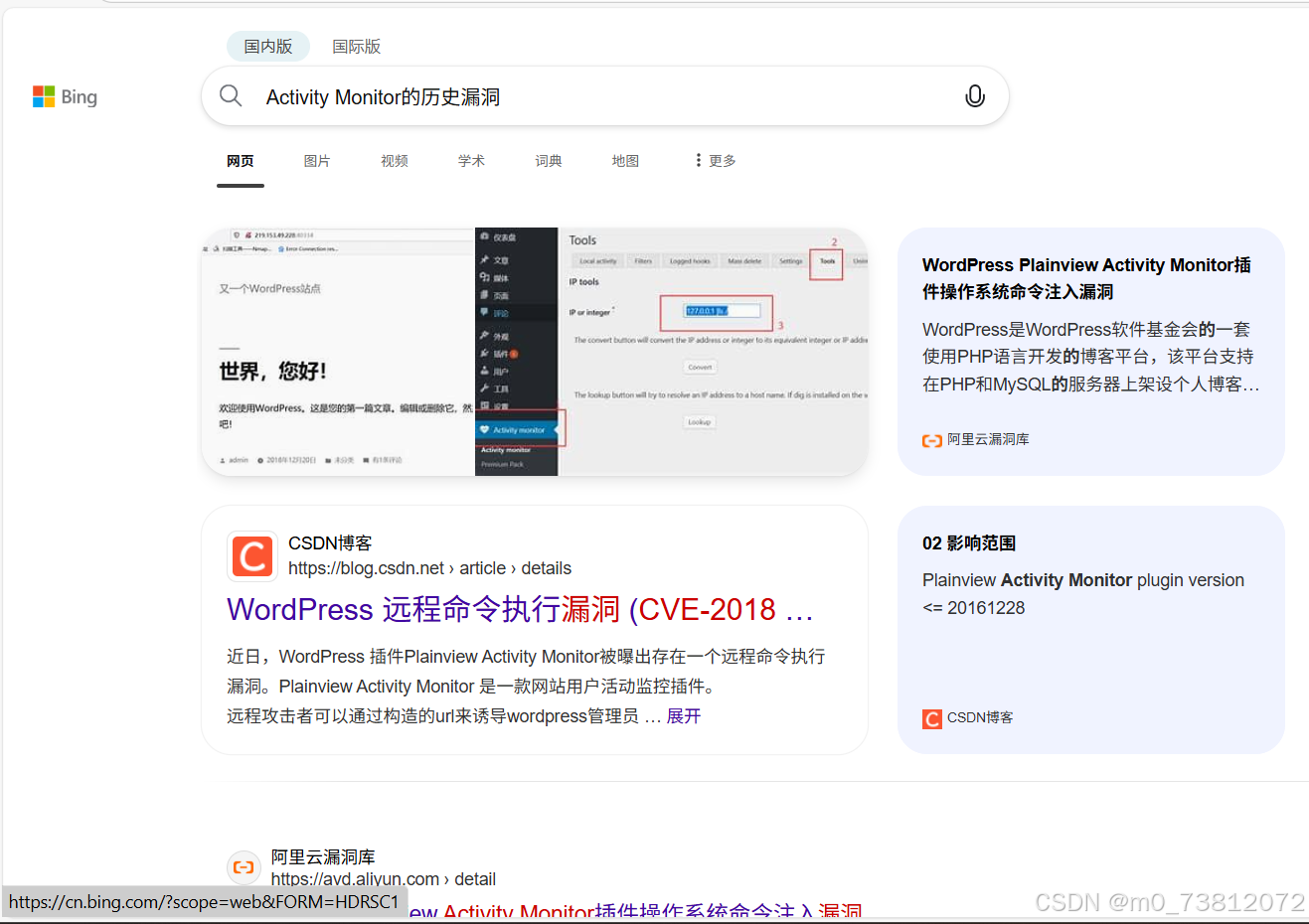Click CSDN博客 source label in 影响范围 card

[980, 717]
